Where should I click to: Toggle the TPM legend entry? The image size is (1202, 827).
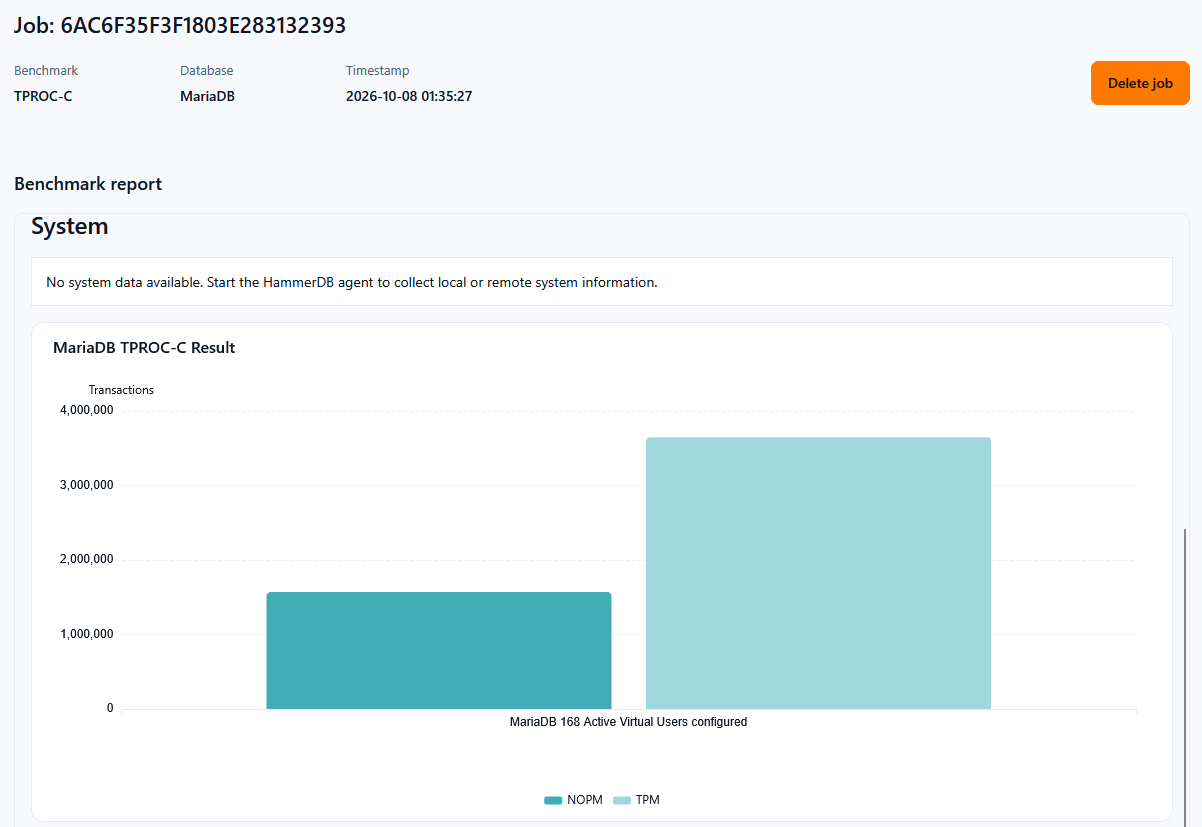click(636, 800)
